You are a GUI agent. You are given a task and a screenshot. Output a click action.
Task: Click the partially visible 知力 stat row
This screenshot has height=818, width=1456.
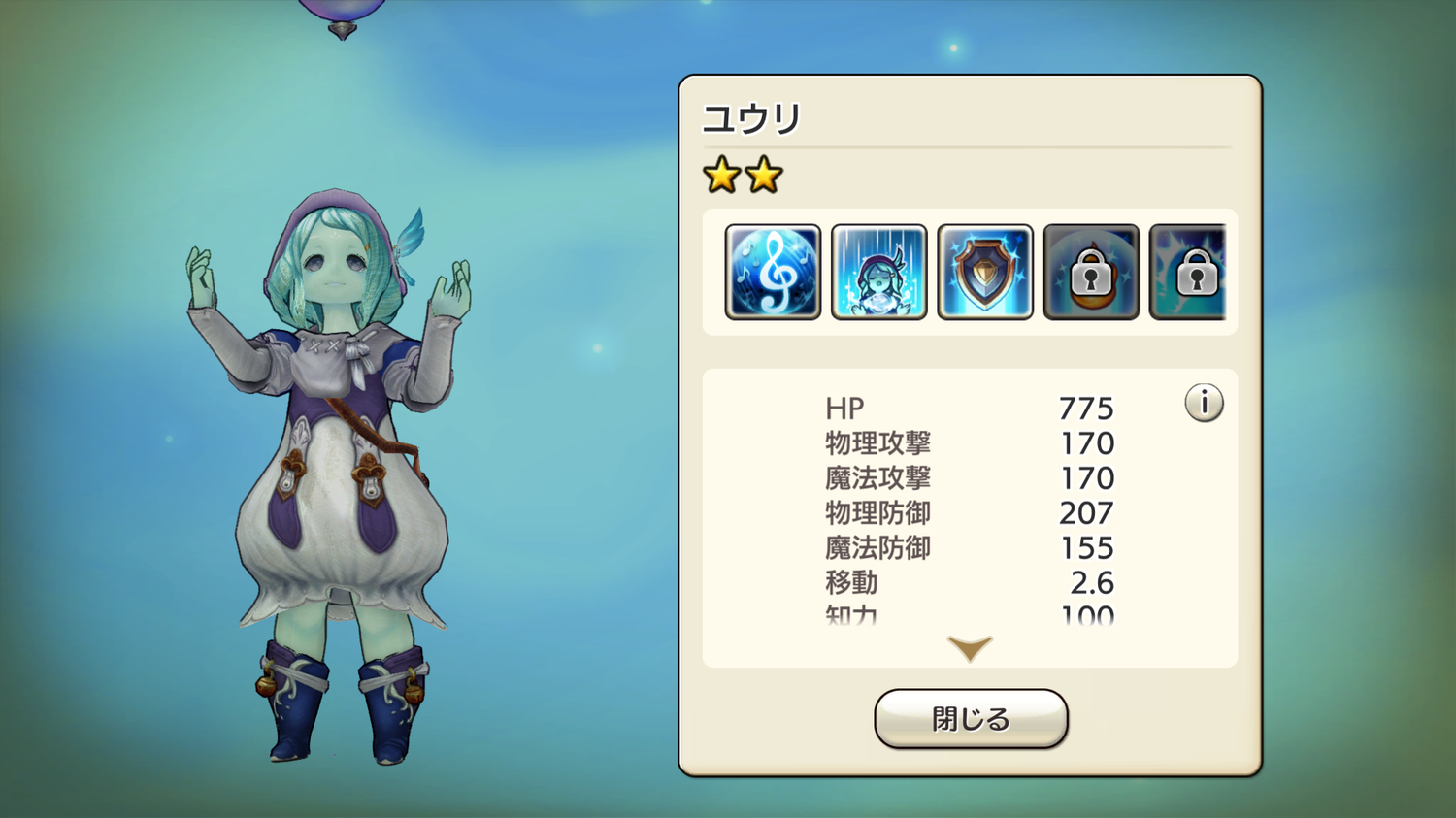[x=970, y=614]
